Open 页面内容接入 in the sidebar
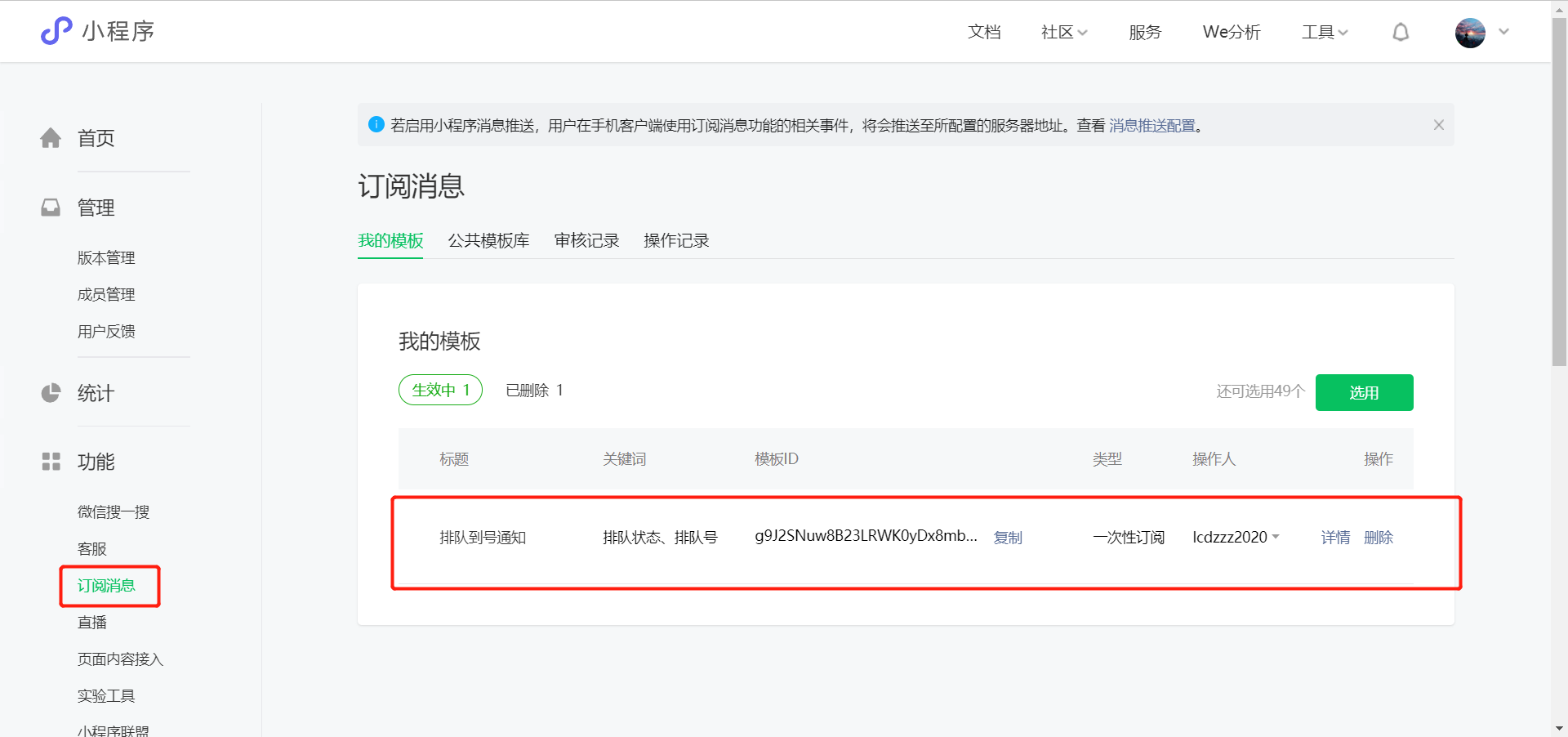 tap(120, 659)
